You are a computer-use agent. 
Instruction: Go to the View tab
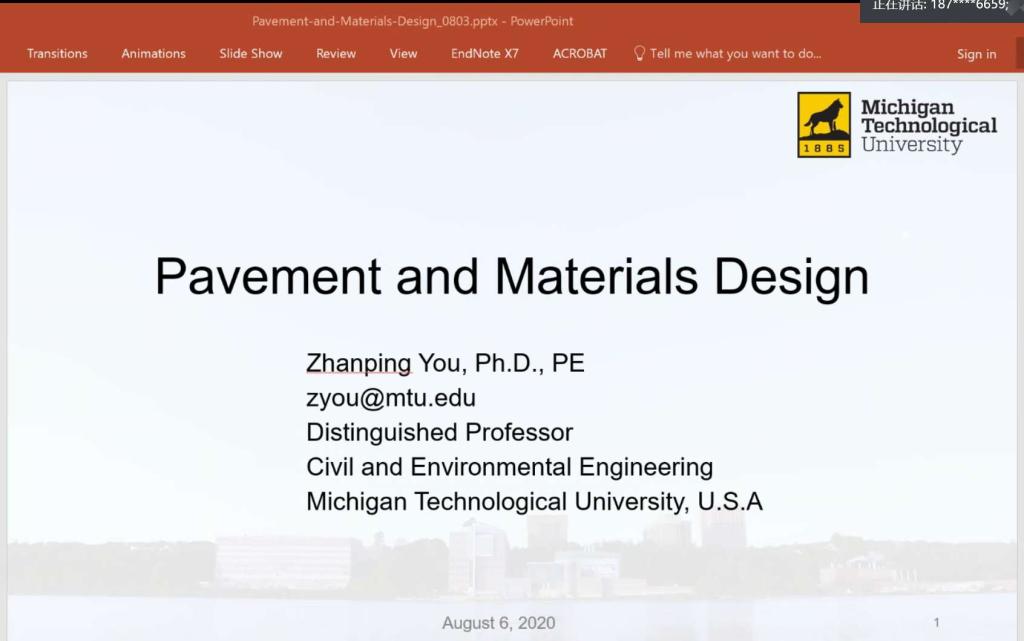[403, 54]
